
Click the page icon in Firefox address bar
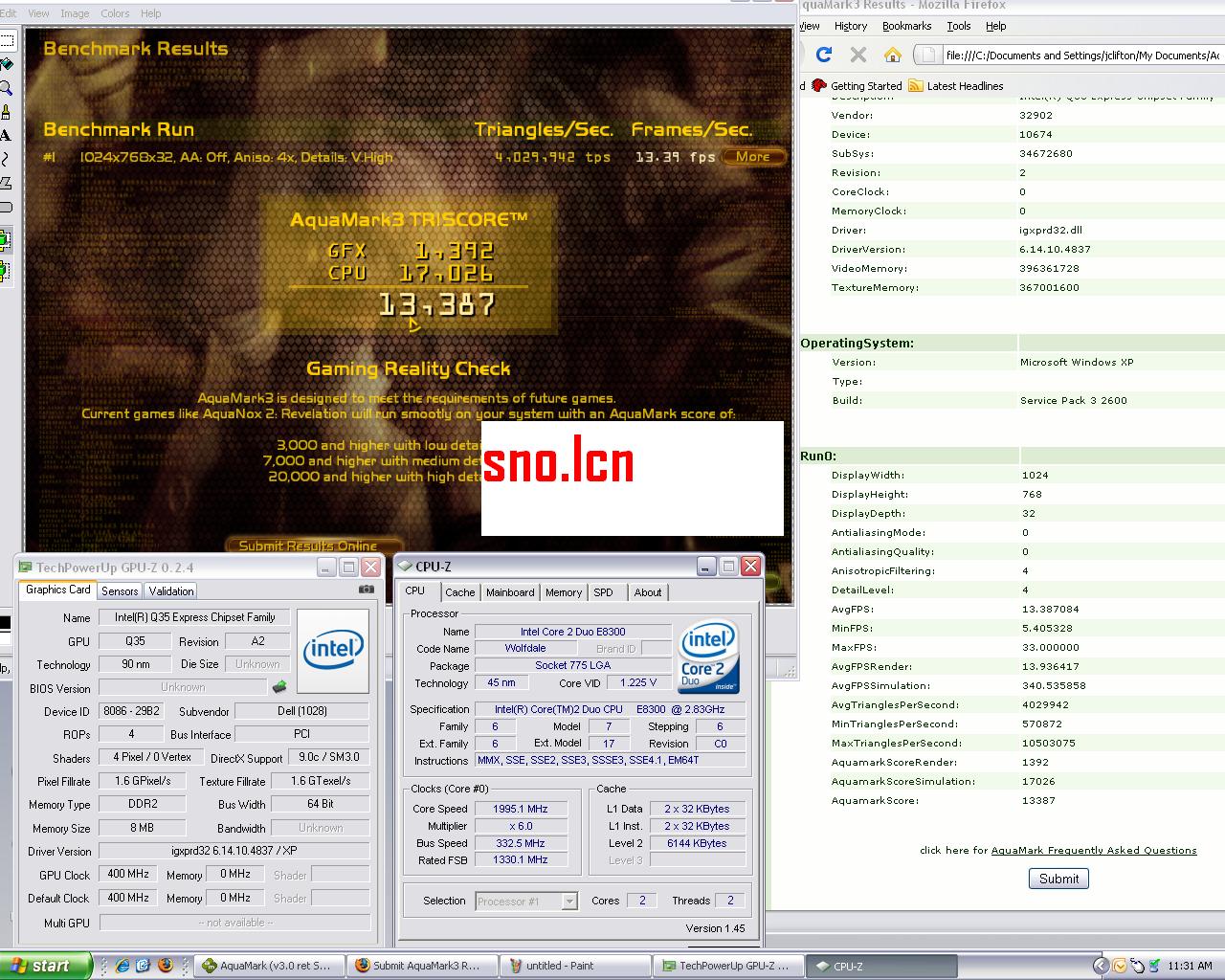click(x=930, y=56)
